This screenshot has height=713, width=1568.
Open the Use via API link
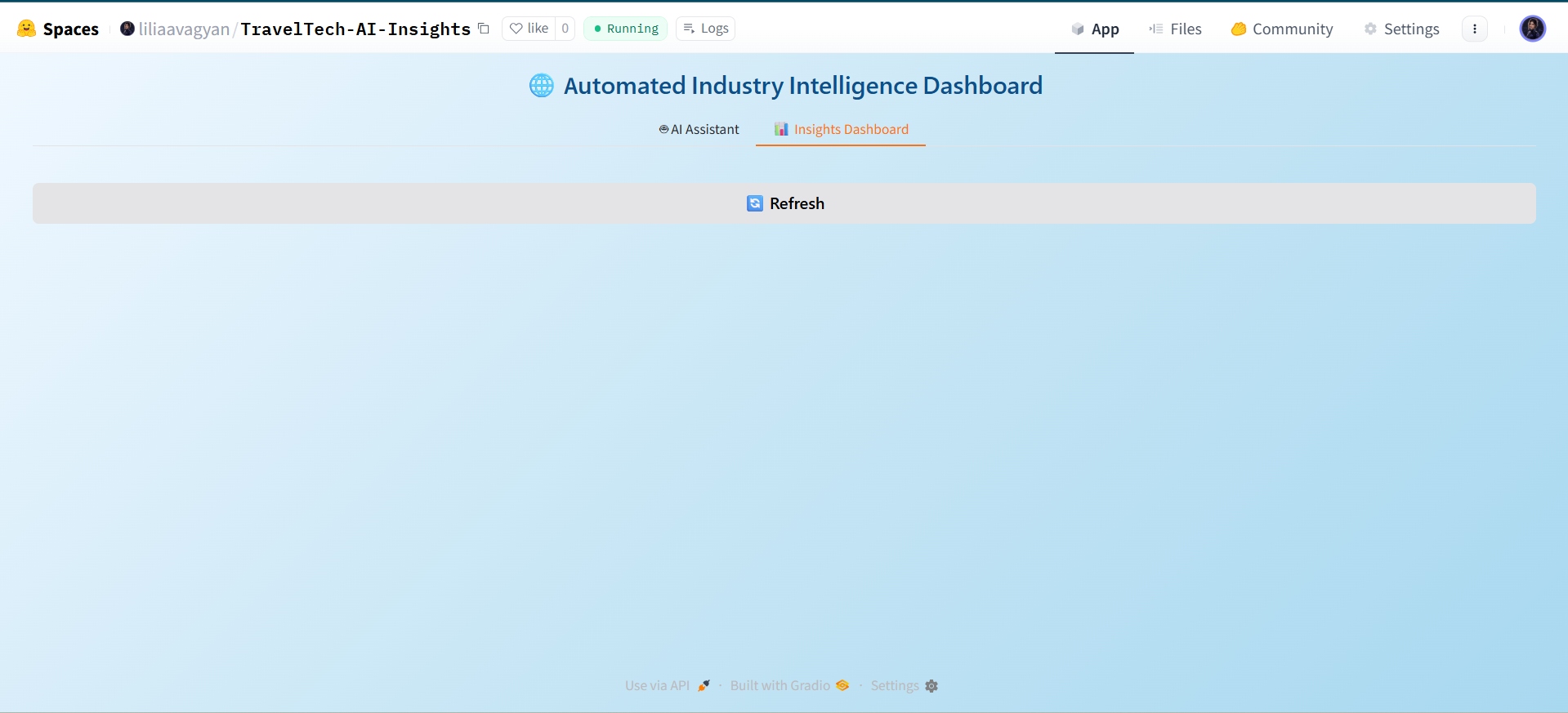click(668, 686)
